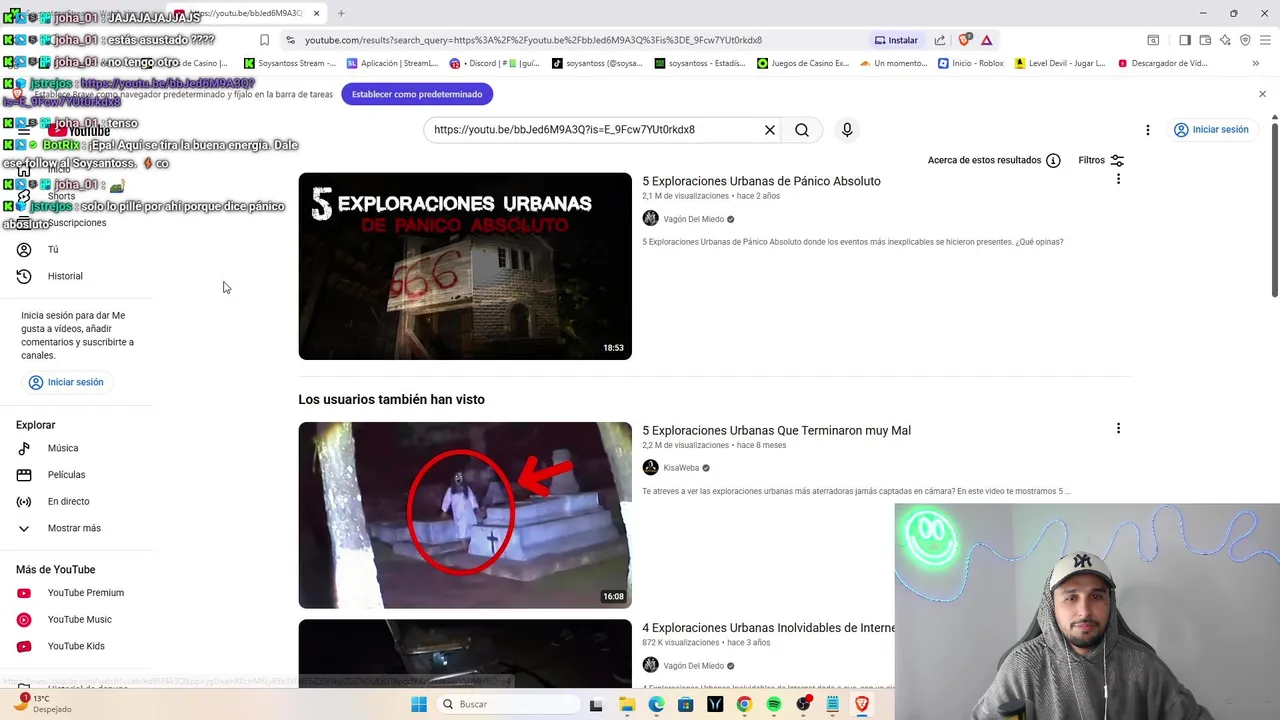
Task: Click the tab search icon in toolbar
Action: click(x=1153, y=40)
